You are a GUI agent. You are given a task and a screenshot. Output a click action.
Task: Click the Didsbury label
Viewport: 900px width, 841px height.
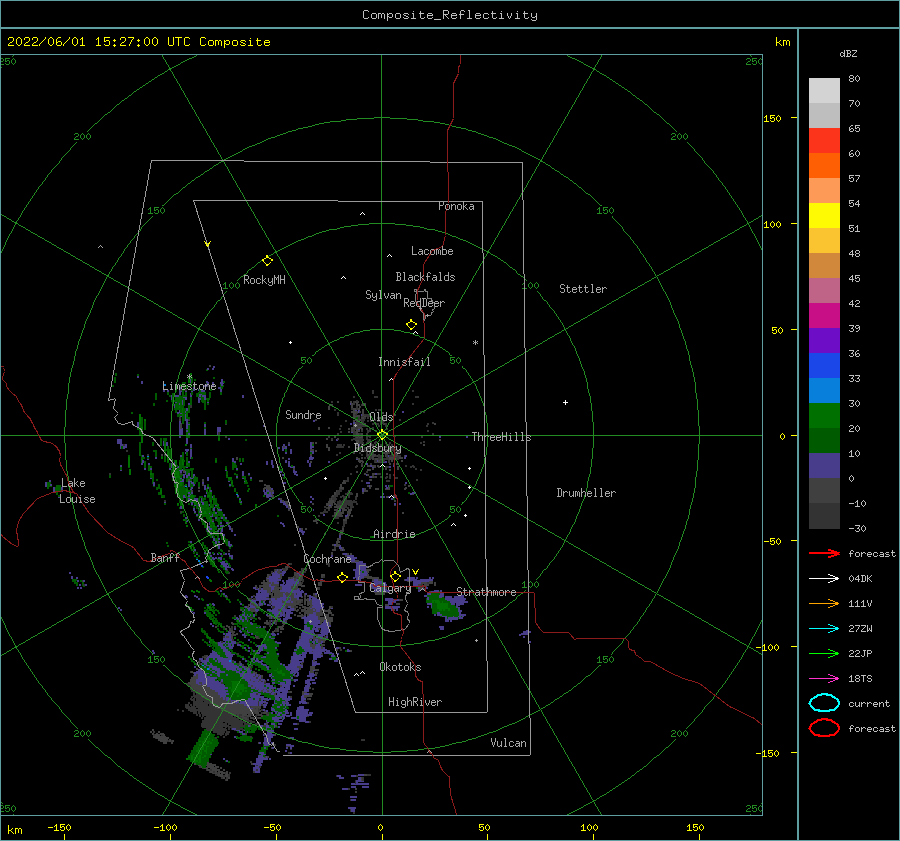(378, 448)
